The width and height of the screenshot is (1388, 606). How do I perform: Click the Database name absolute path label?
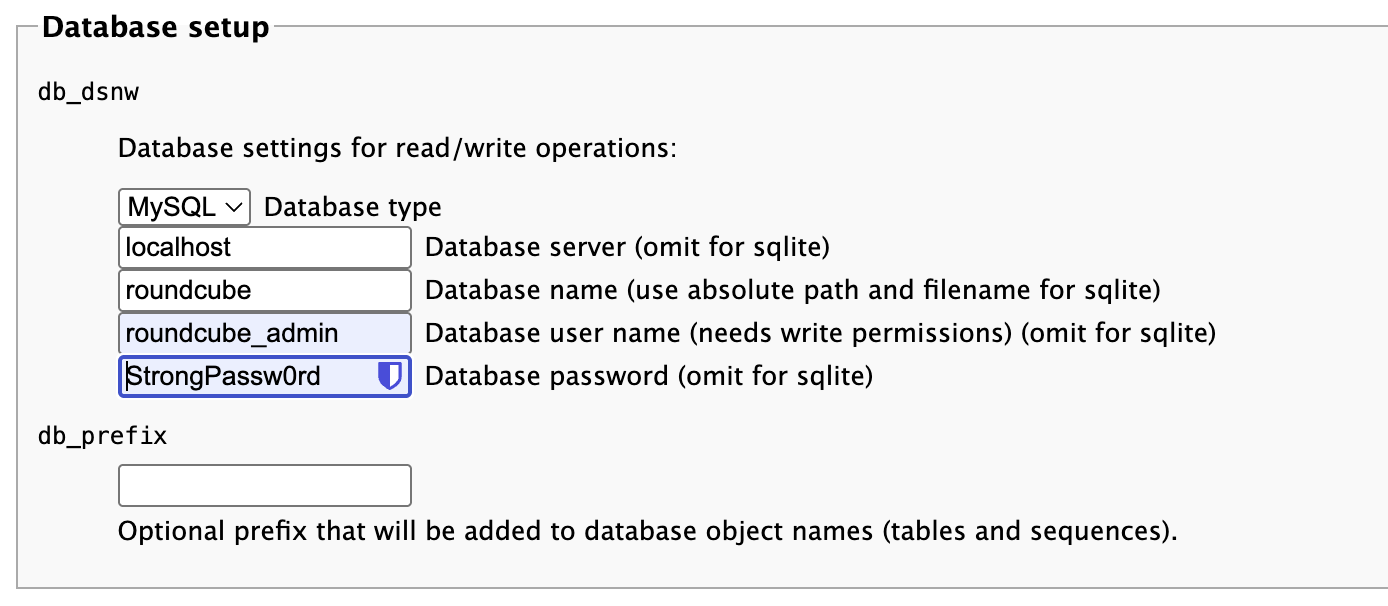792,290
